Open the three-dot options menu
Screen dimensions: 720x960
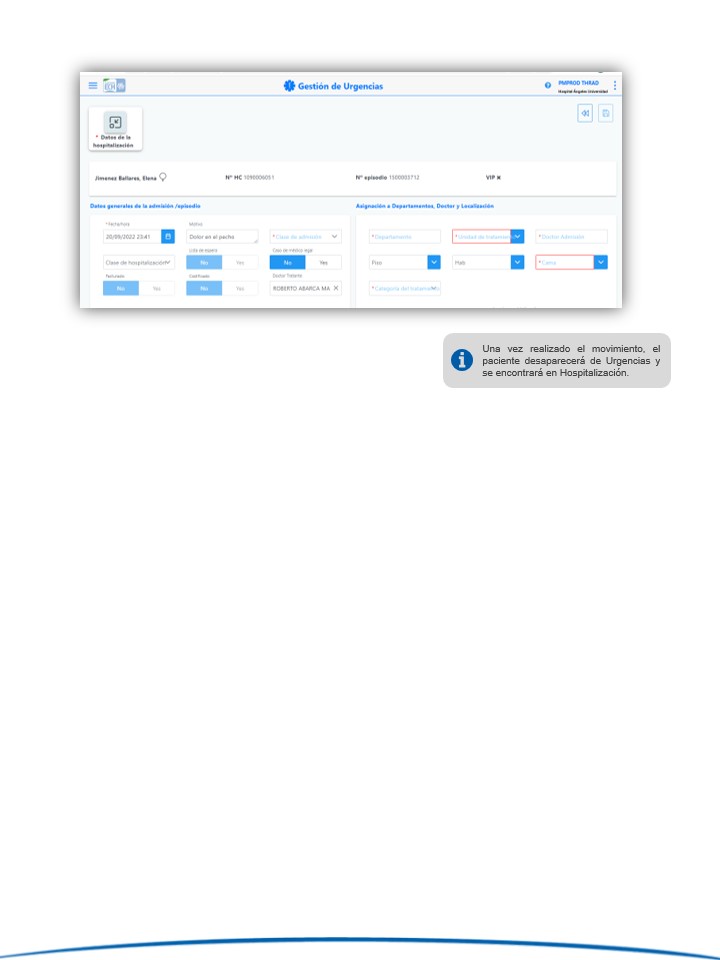[615, 85]
